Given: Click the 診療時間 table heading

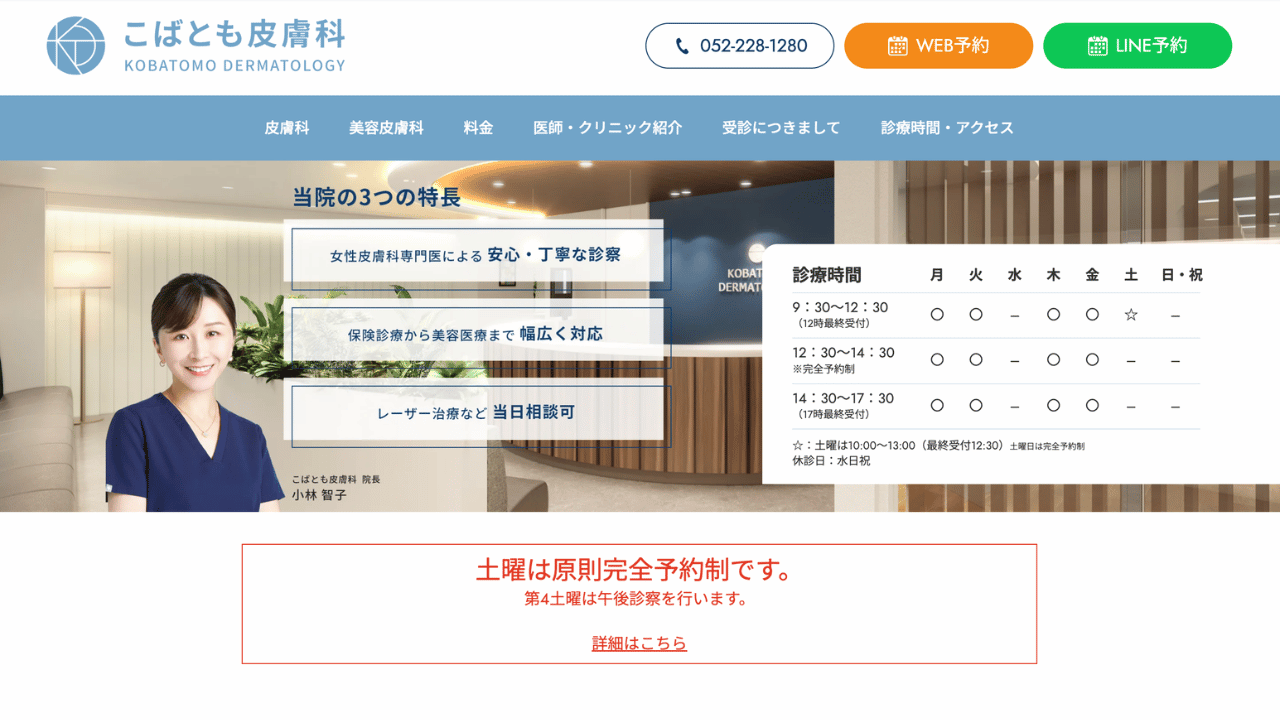Looking at the screenshot, I should (827, 275).
